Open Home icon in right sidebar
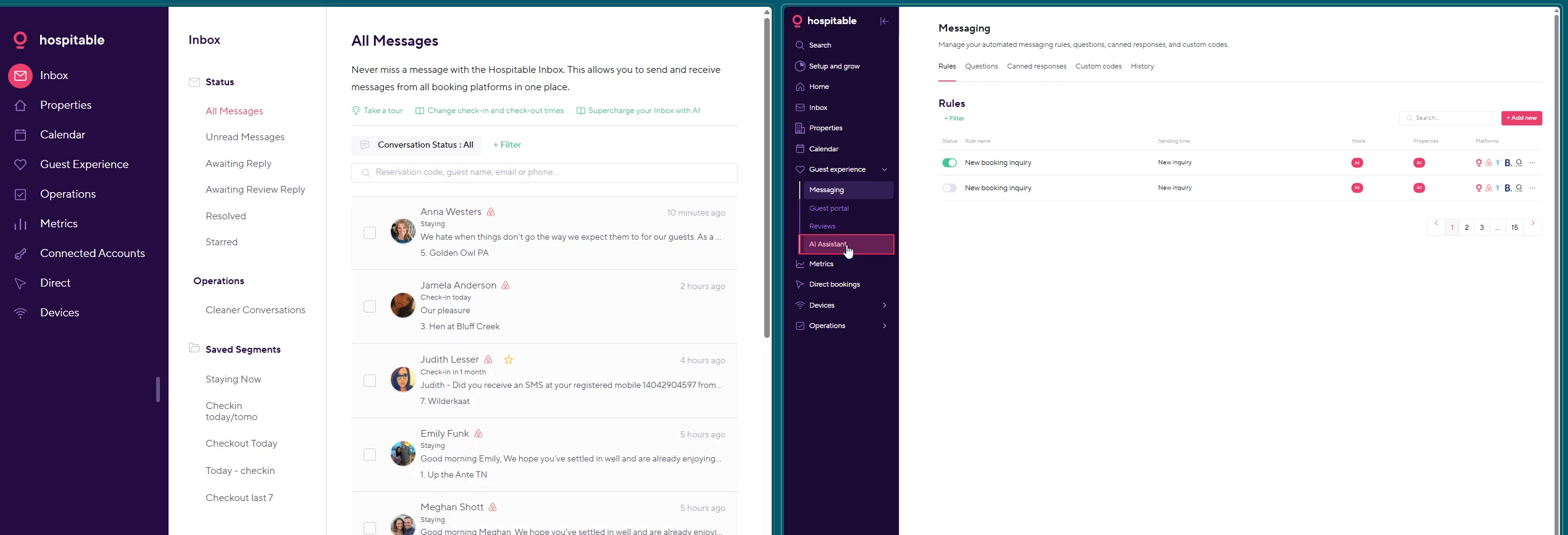Viewport: 1568px width, 535px height. pyautogui.click(x=799, y=86)
